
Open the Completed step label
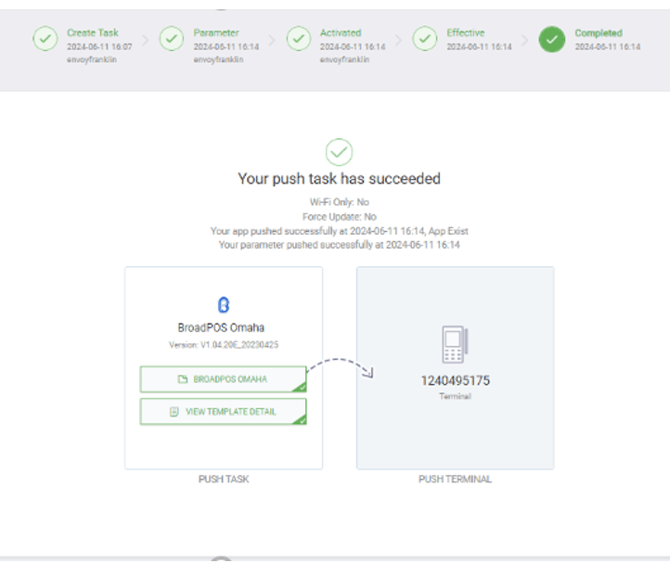point(598,33)
